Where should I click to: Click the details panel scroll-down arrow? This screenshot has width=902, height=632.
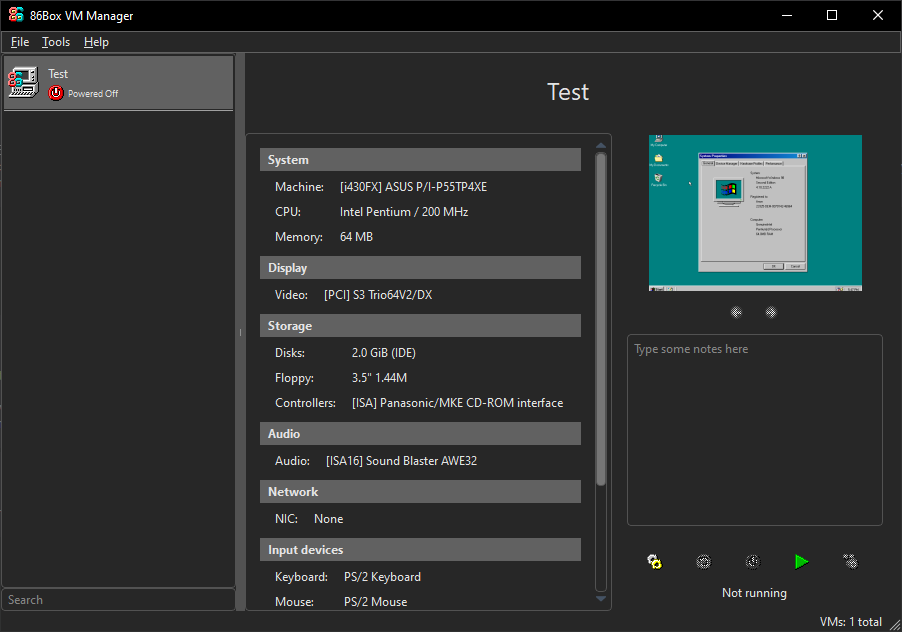[601, 599]
